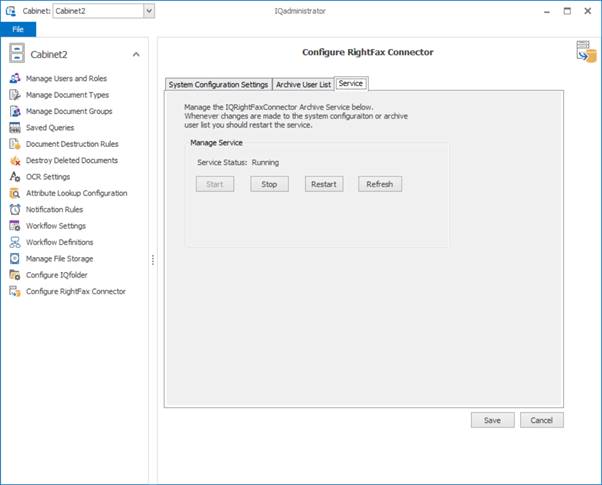Open the File menu
The image size is (602, 485).
(18, 29)
